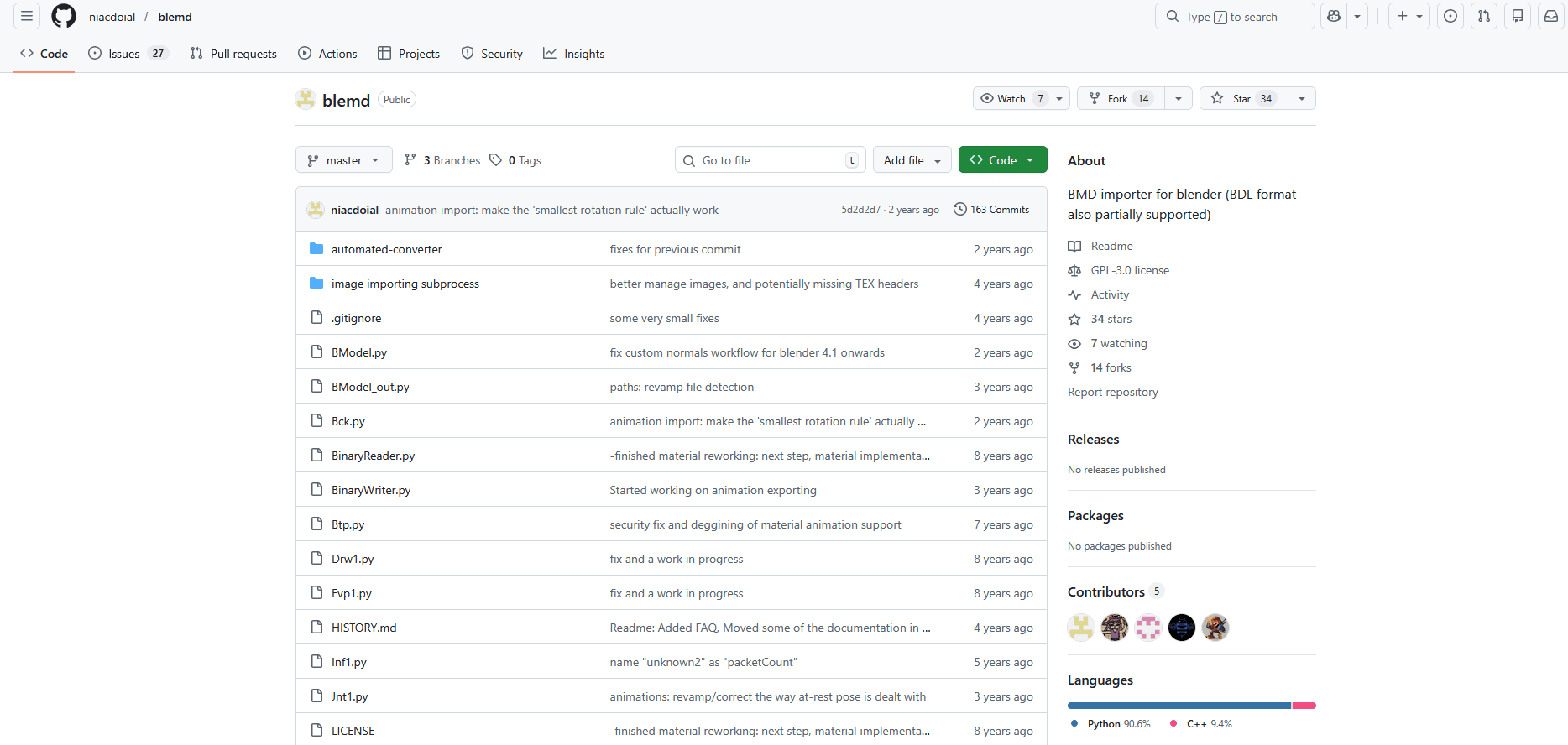The height and width of the screenshot is (745, 1568).
Task: Click the Report repository link
Action: [x=1112, y=392]
